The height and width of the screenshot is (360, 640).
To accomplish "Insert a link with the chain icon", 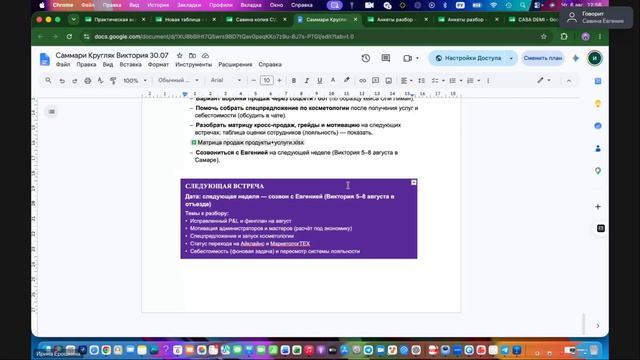I will click(362, 81).
